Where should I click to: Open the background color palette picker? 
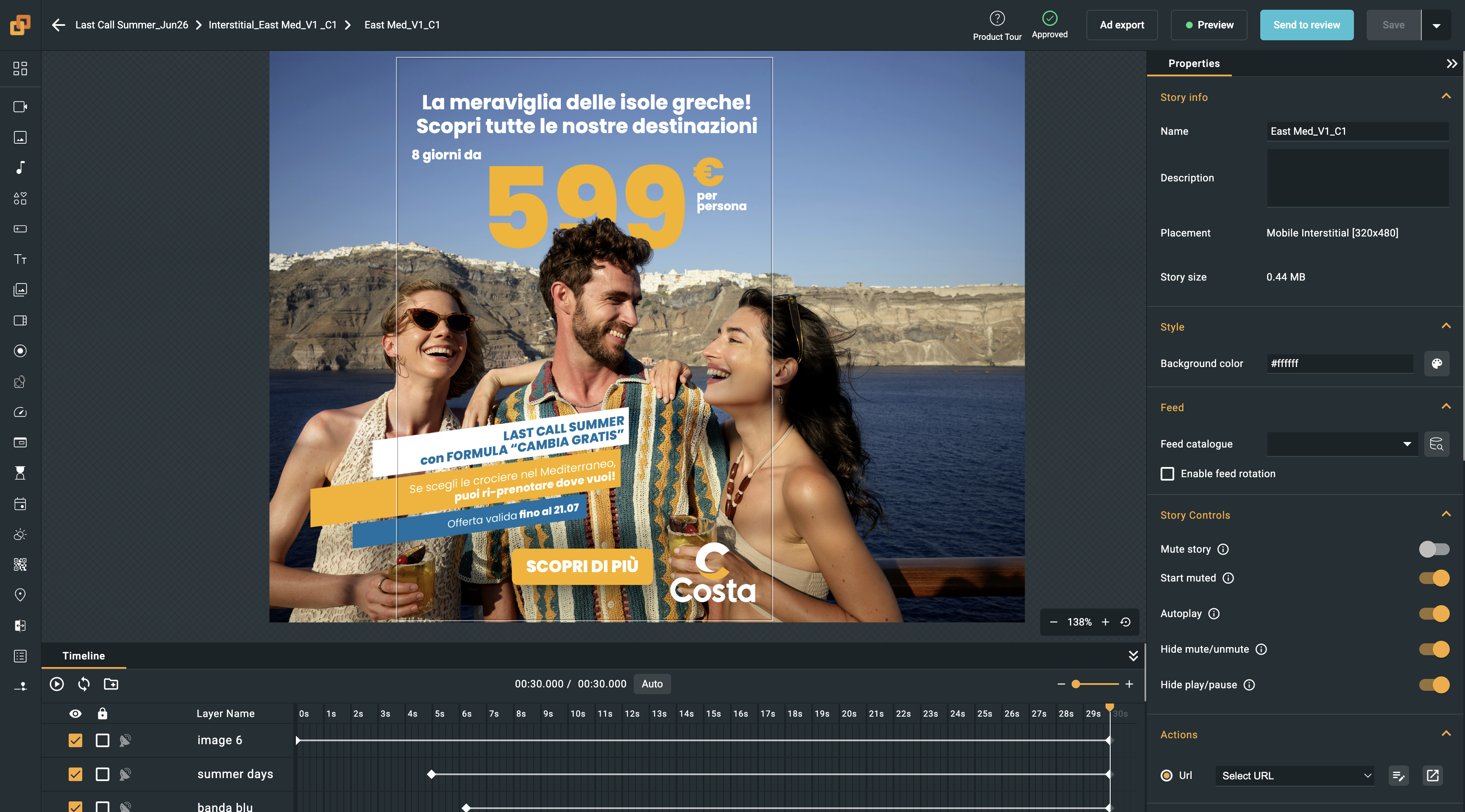(1436, 363)
